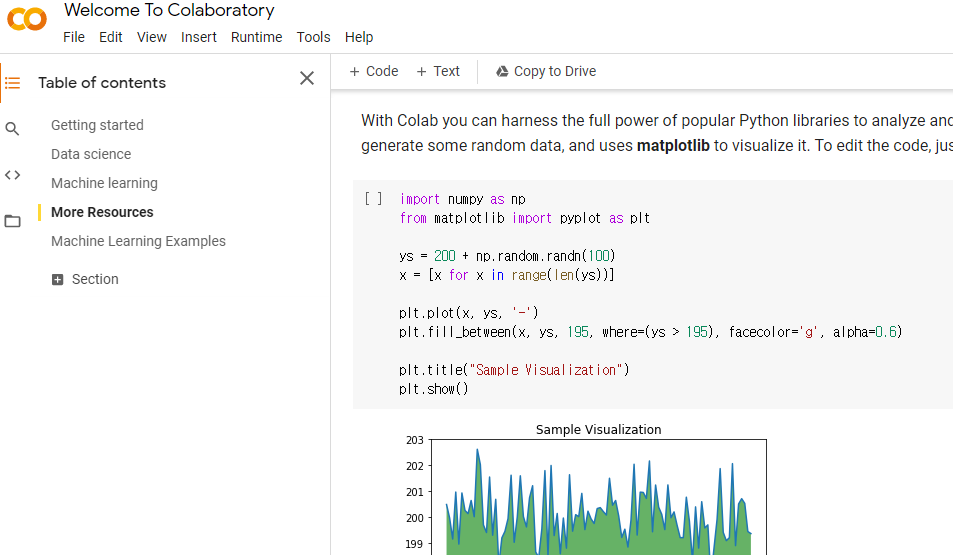Open the Tools menu

313,37
